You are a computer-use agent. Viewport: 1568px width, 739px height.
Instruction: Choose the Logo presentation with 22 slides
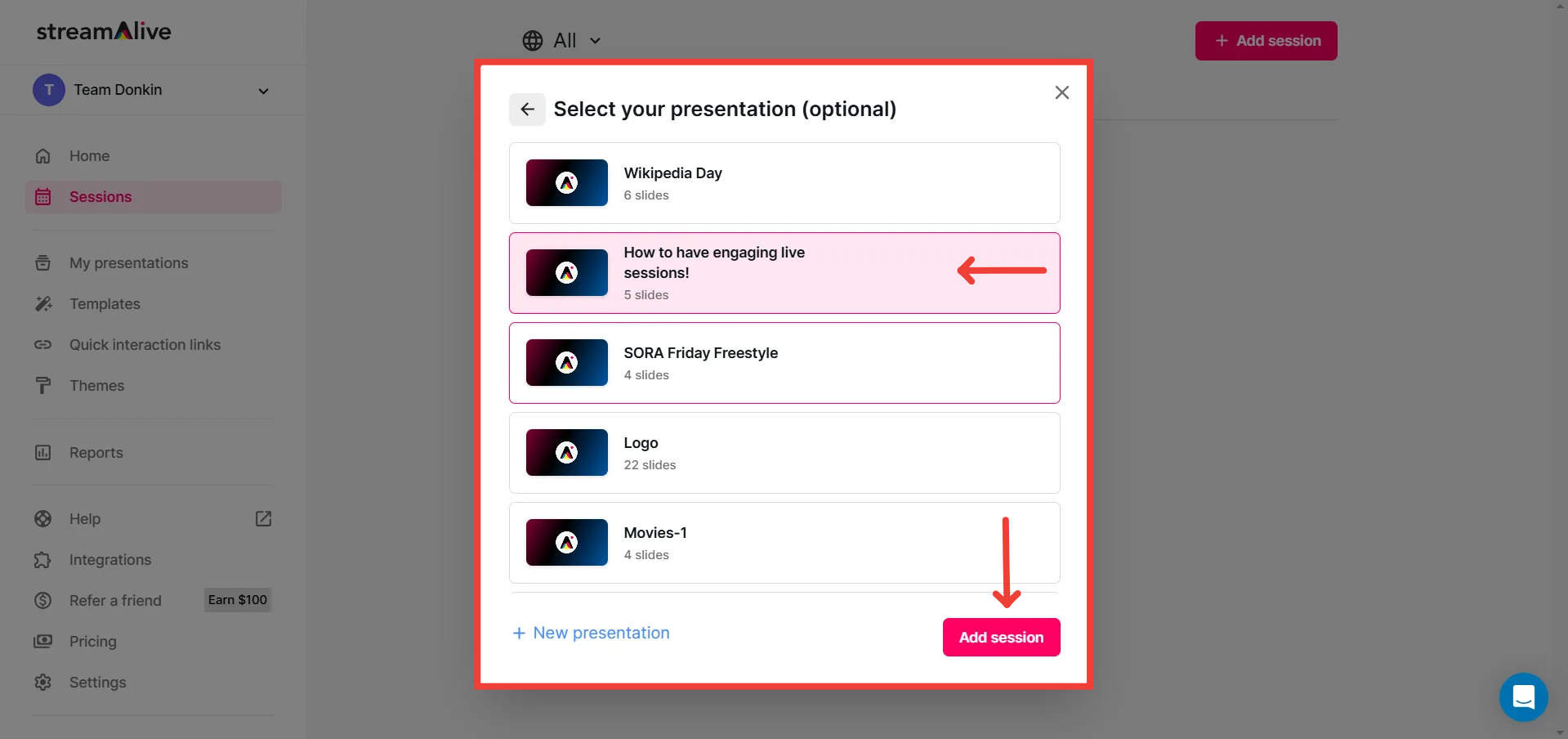tap(784, 453)
